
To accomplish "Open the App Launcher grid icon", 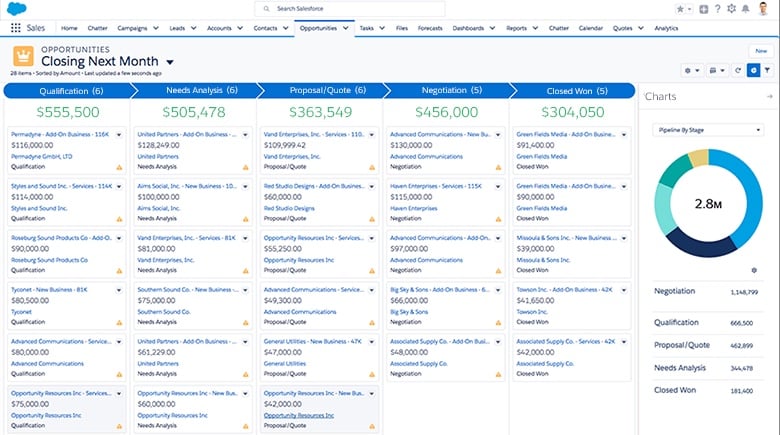I will click(15, 28).
